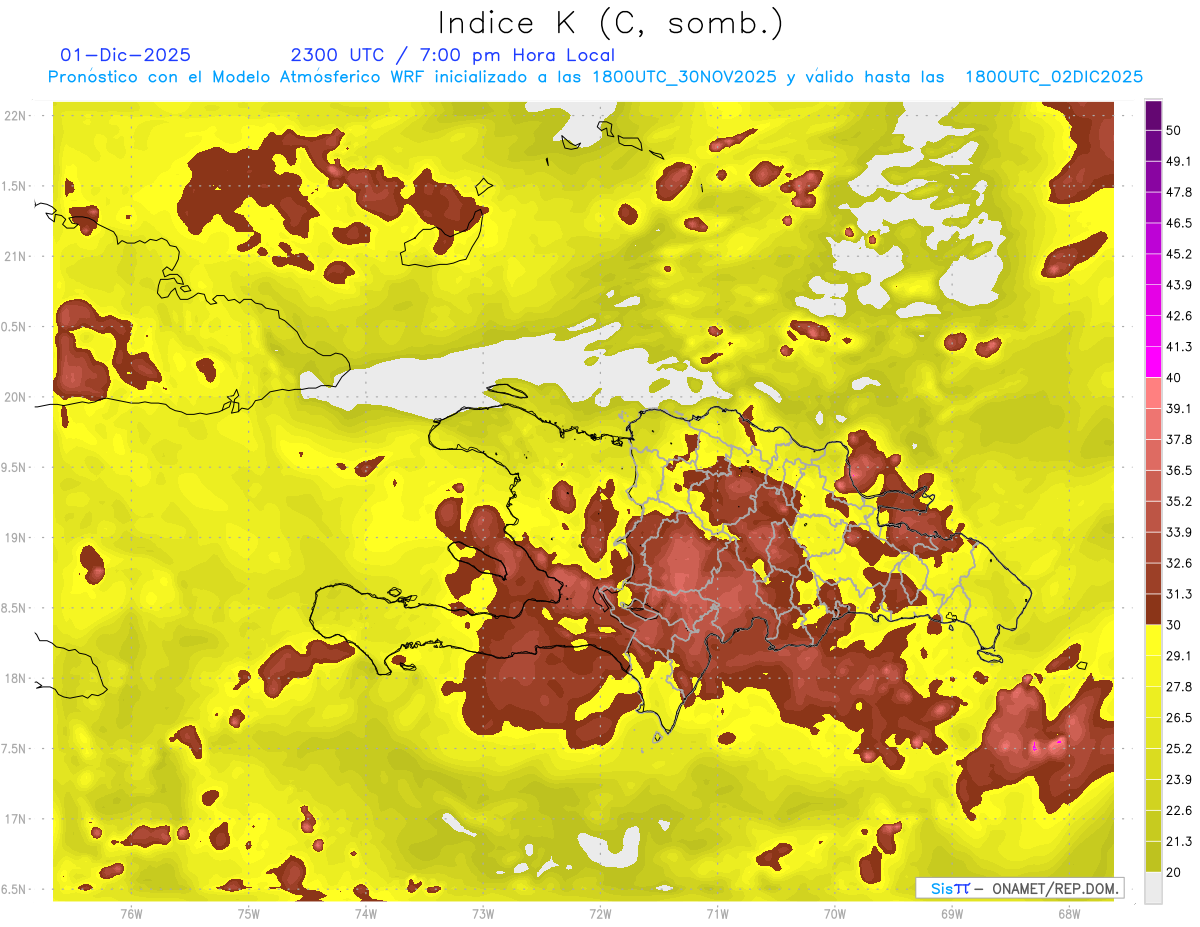Click the '68W' longitude label

(x=1068, y=914)
